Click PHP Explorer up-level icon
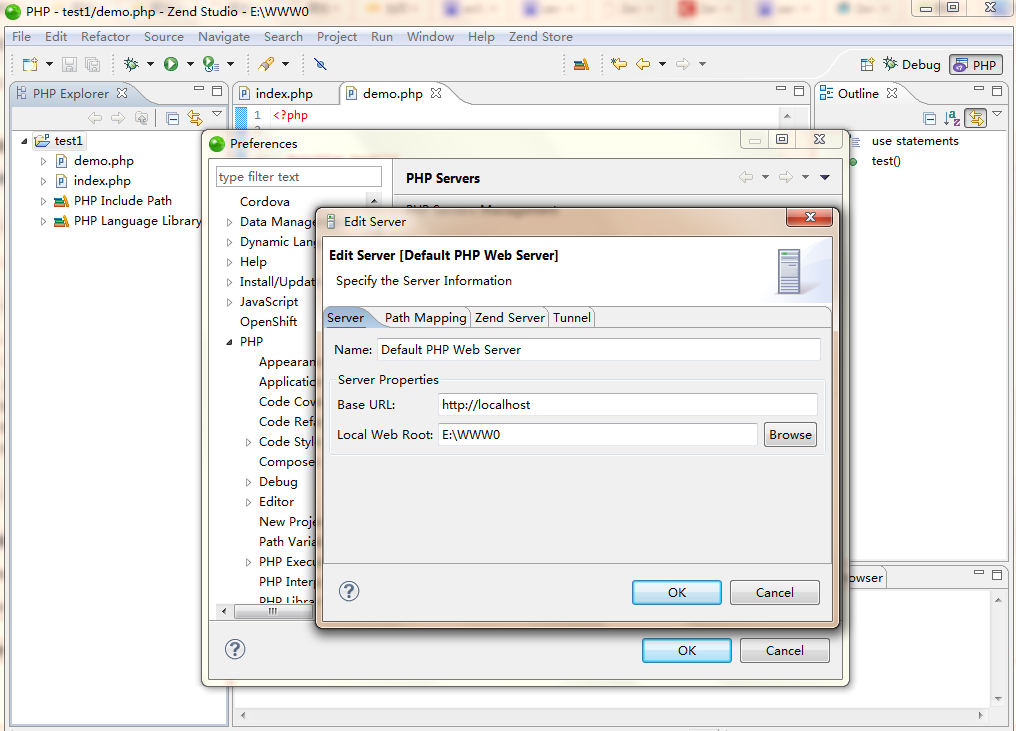The image size is (1016, 731). [141, 118]
